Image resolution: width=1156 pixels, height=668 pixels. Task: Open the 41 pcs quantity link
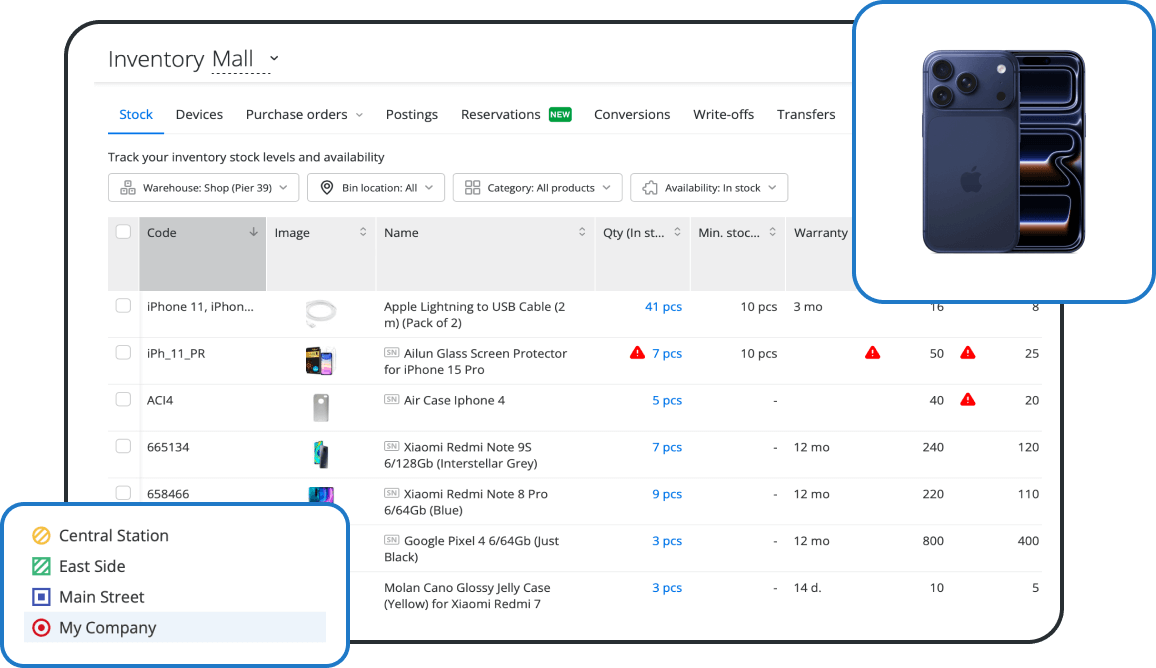(663, 306)
